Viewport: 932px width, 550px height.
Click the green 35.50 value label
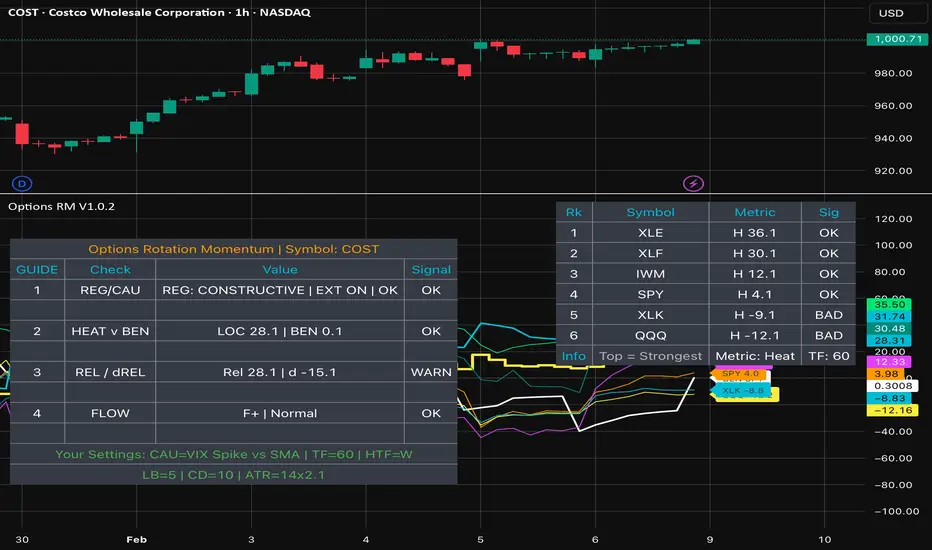click(889, 304)
